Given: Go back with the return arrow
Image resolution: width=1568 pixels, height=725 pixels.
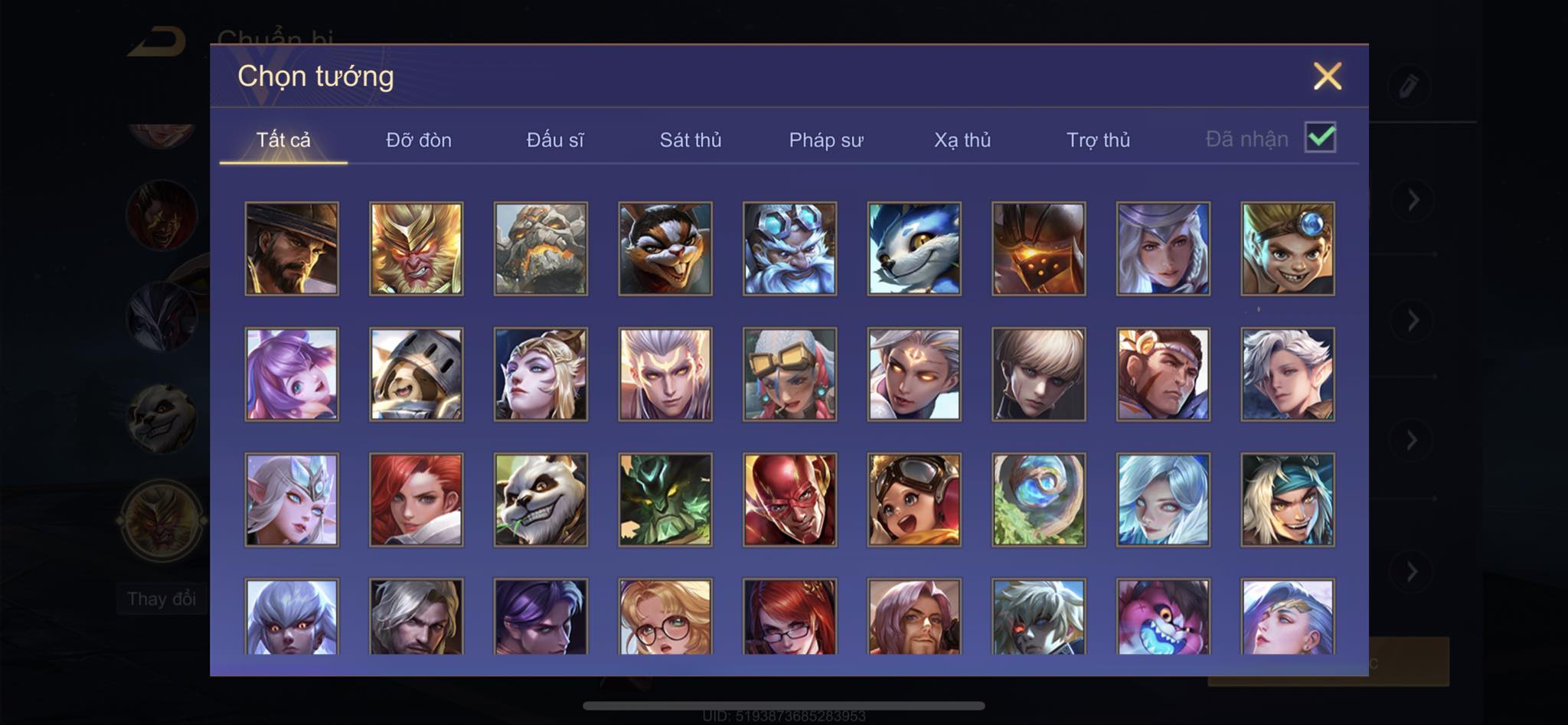Looking at the screenshot, I should pyautogui.click(x=158, y=41).
